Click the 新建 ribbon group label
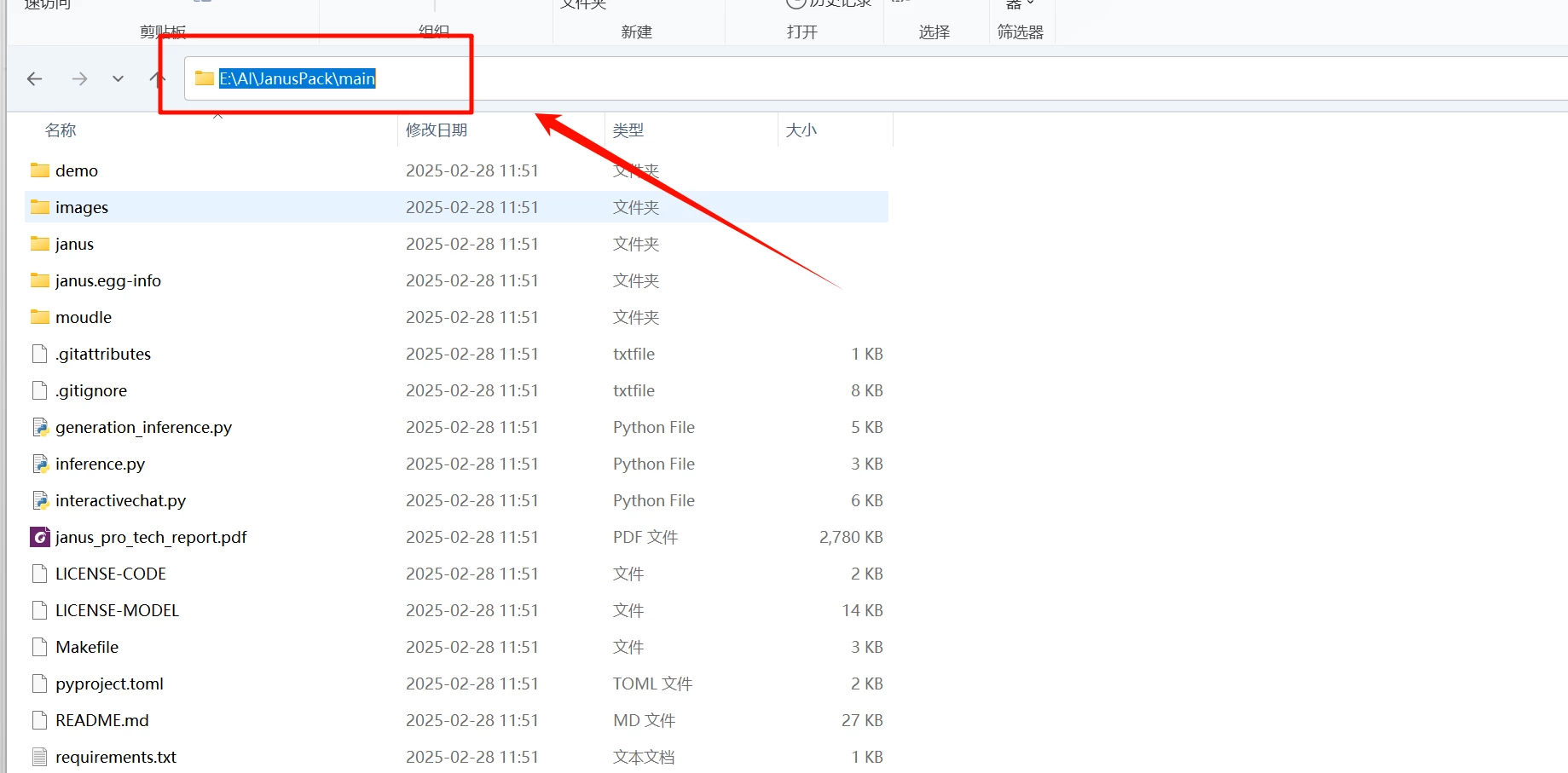The width and height of the screenshot is (1568, 773). point(636,32)
